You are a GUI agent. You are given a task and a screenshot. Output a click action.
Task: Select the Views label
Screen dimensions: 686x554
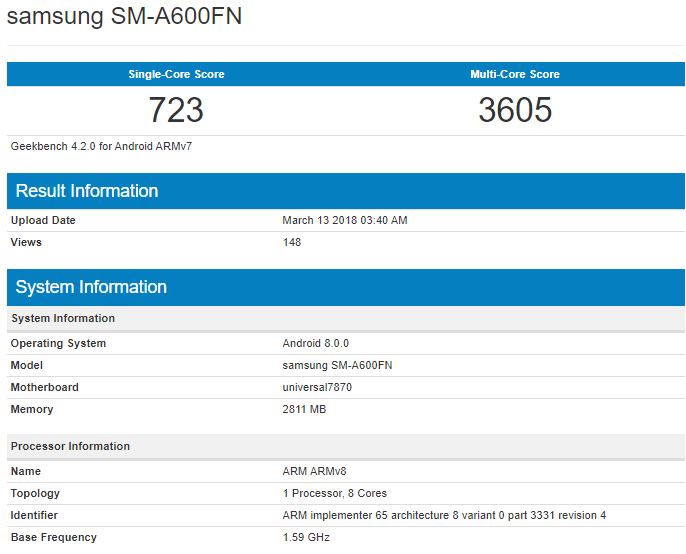26,242
